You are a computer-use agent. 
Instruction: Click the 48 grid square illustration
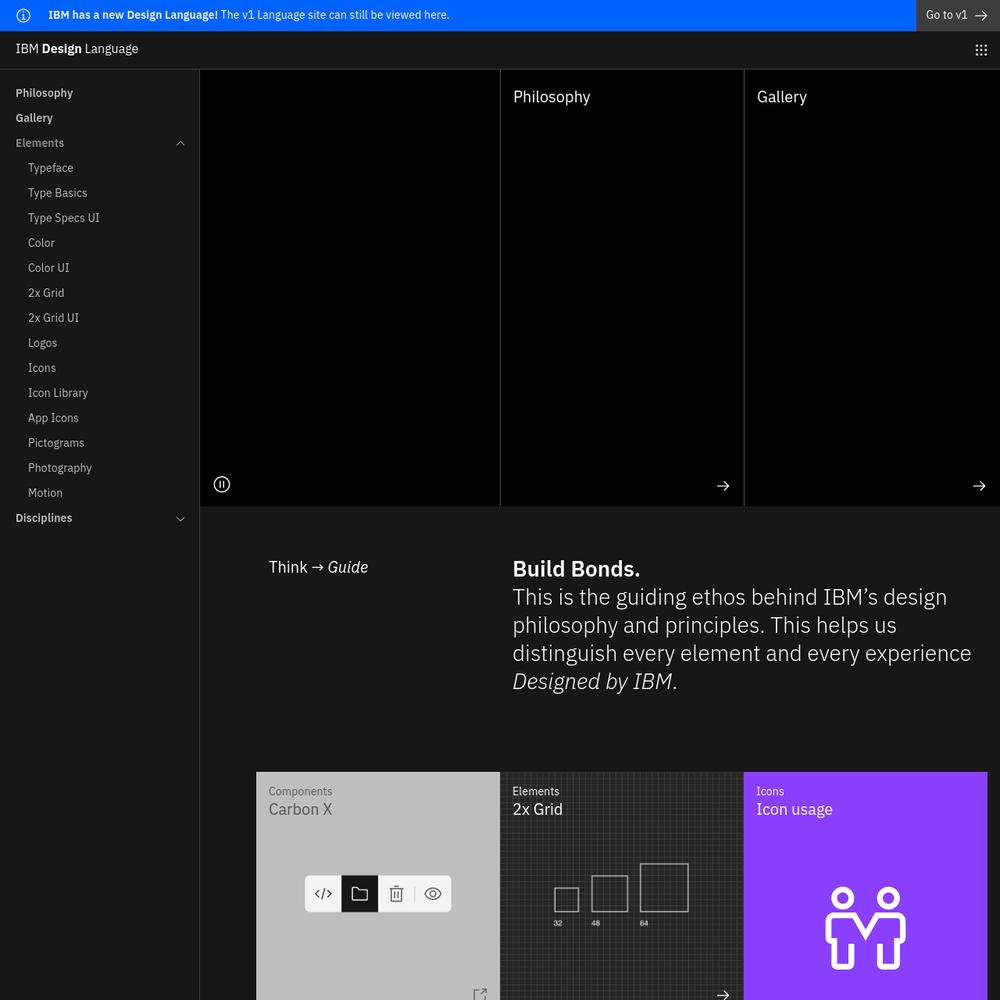610,893
